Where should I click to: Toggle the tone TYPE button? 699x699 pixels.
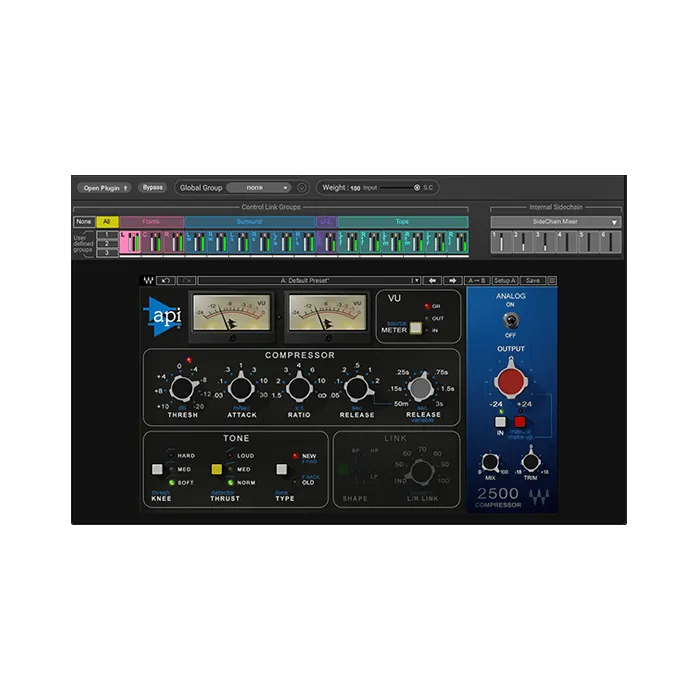coord(282,469)
